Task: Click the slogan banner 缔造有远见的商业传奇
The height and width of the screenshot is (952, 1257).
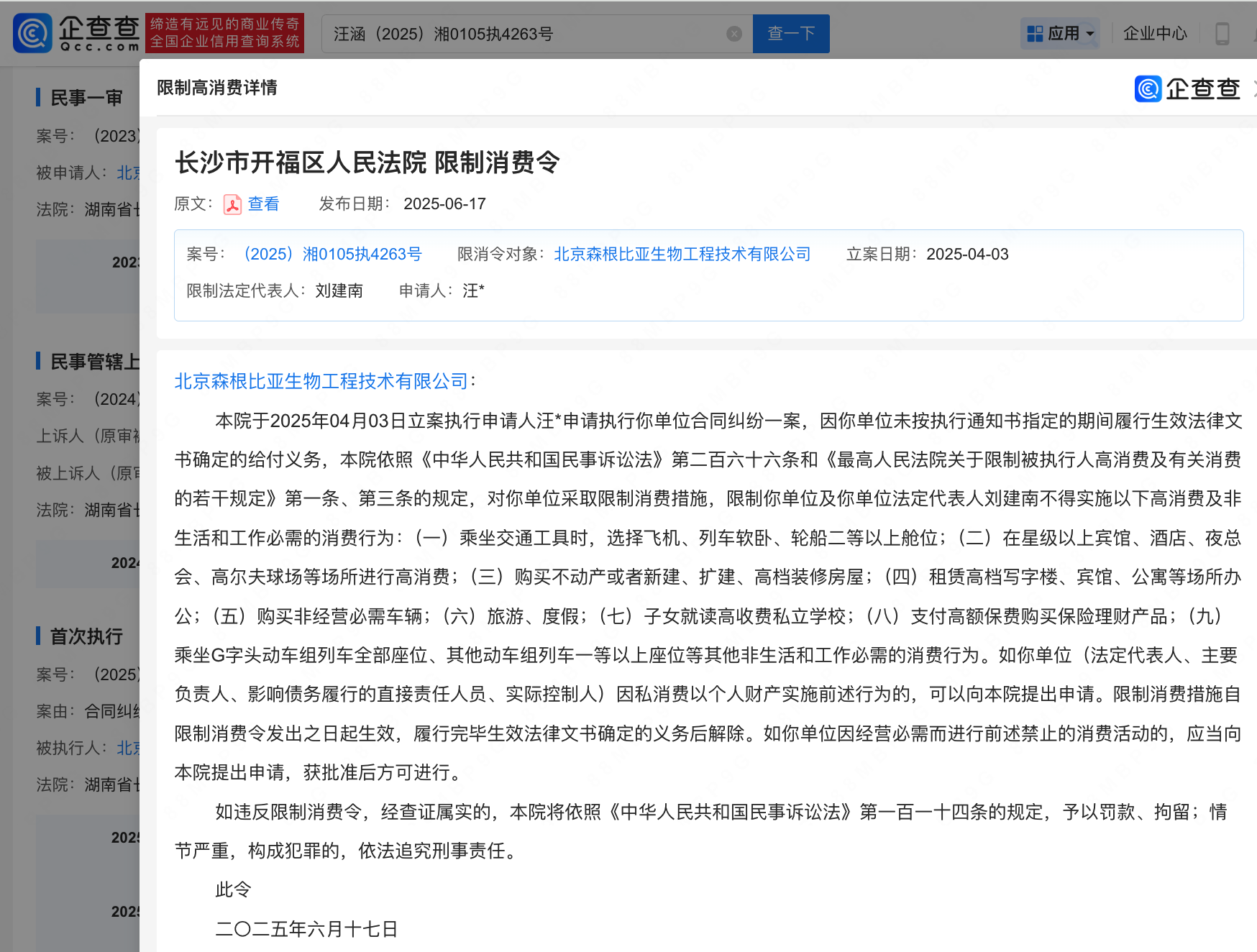Action: tap(224, 33)
